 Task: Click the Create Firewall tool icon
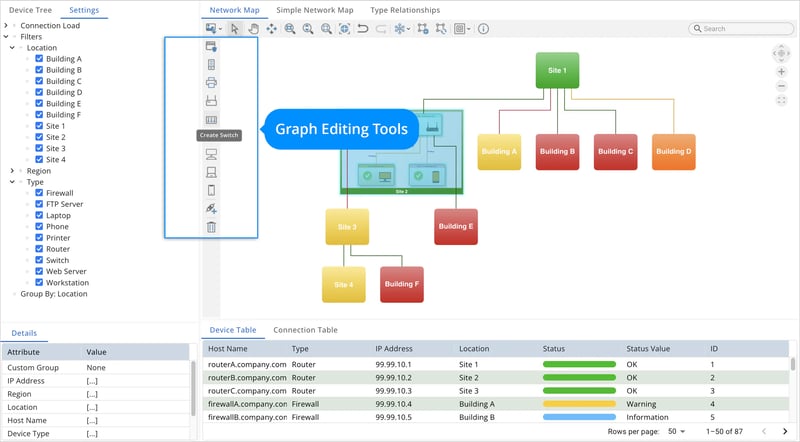[211, 46]
